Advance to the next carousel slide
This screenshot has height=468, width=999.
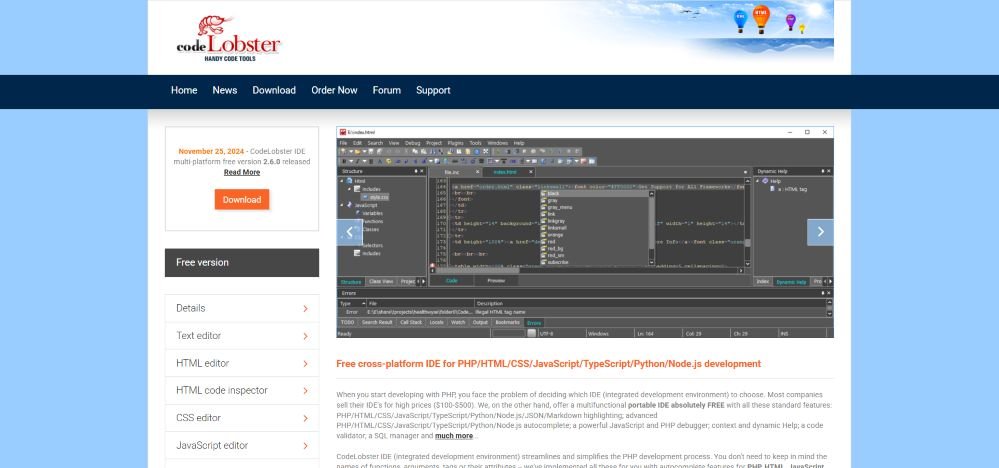[x=820, y=232]
